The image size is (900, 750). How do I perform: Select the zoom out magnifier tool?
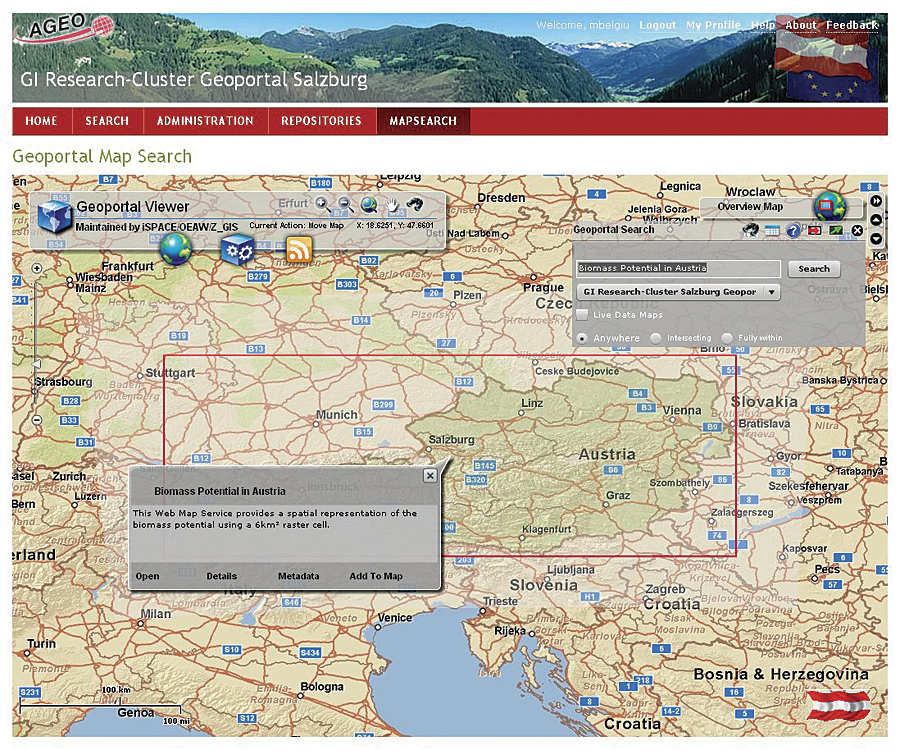[345, 204]
